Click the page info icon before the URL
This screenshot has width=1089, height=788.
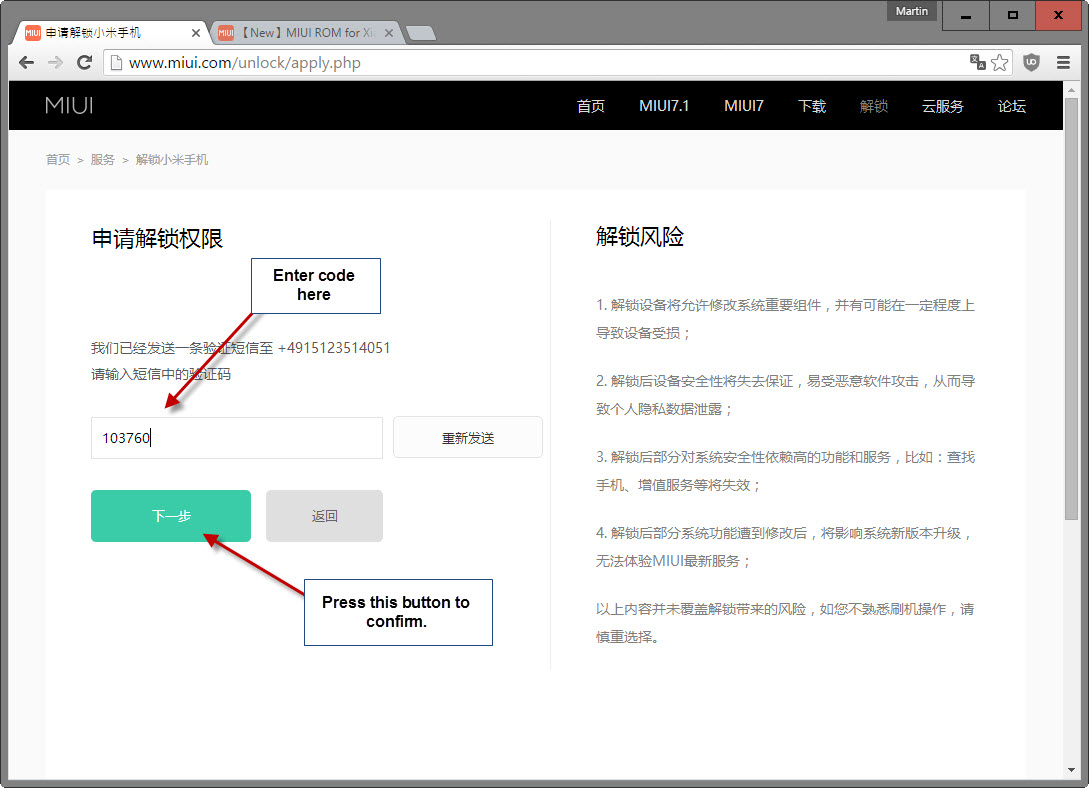tap(117, 63)
